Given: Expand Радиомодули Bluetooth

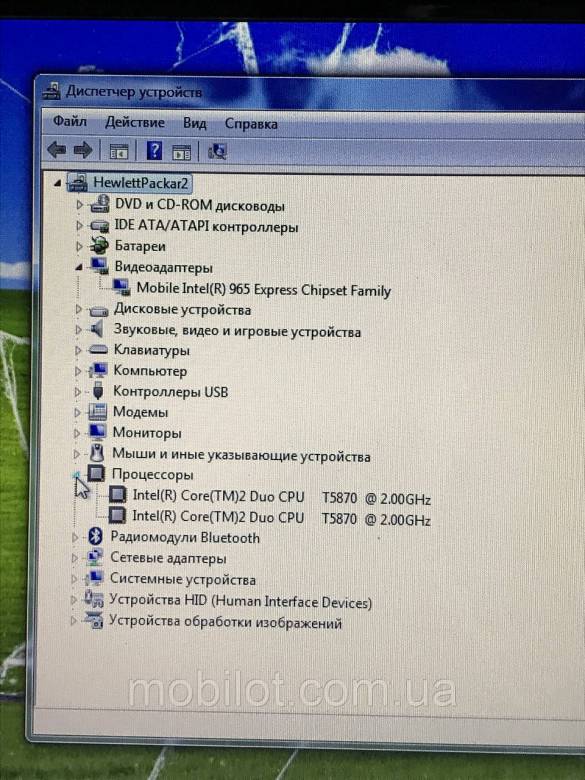Looking at the screenshot, I should coord(75,537).
